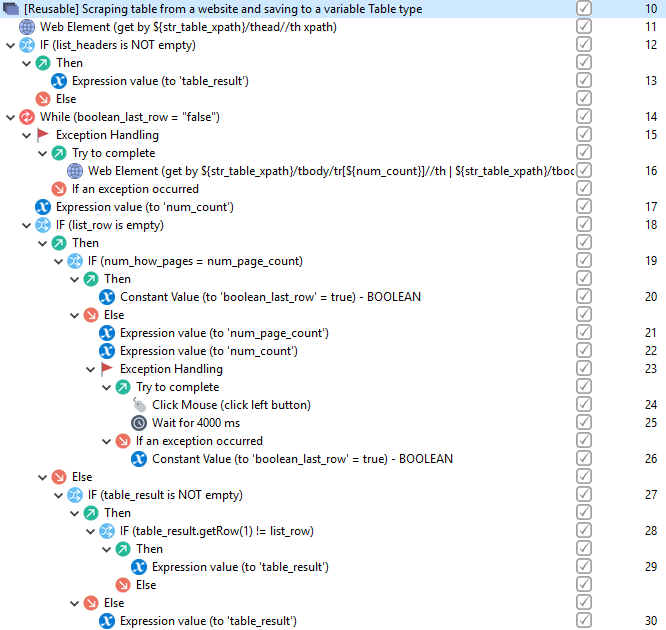Click Expression value icon on line 30
666x630 pixels.
click(107, 621)
